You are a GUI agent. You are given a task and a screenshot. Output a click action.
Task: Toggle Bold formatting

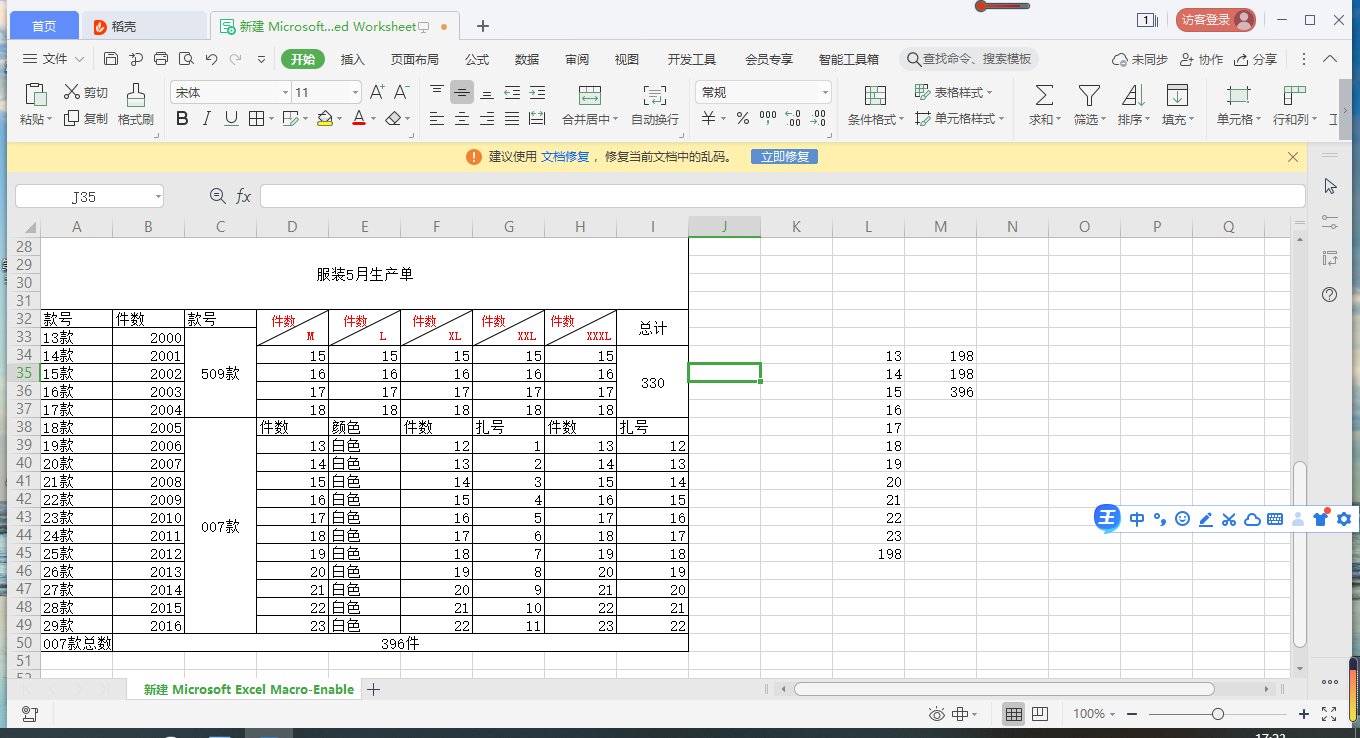tap(182, 119)
